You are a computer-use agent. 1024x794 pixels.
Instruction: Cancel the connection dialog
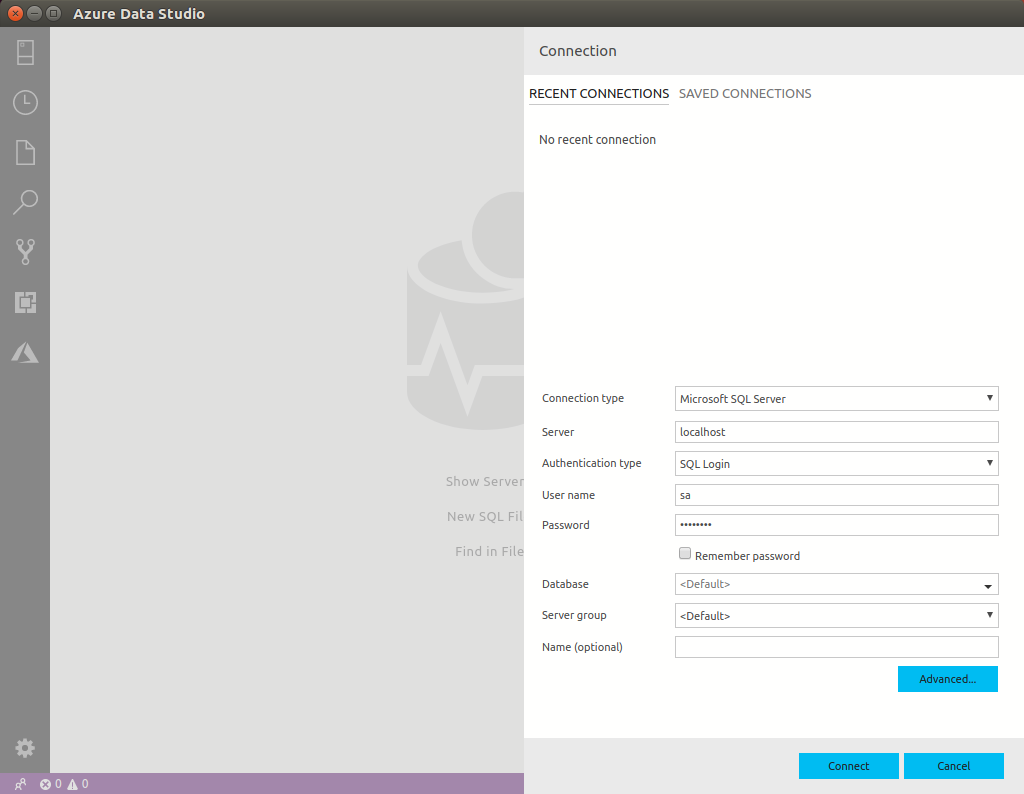(x=953, y=766)
